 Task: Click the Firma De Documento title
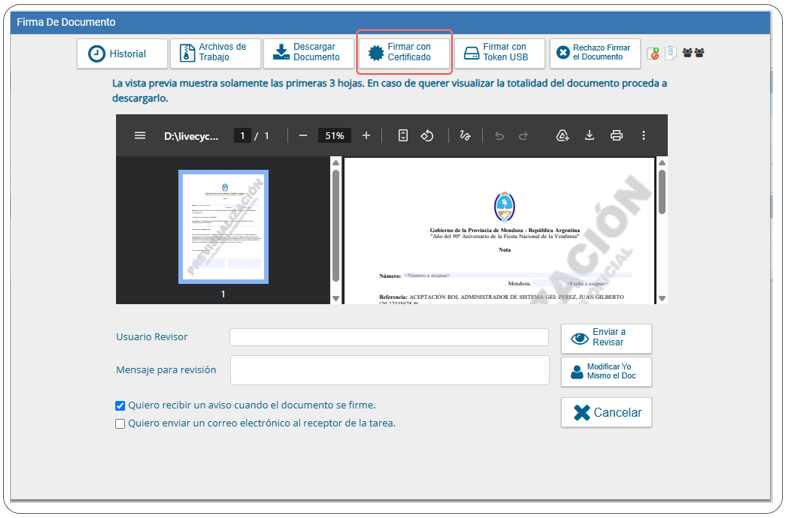click(x=66, y=22)
